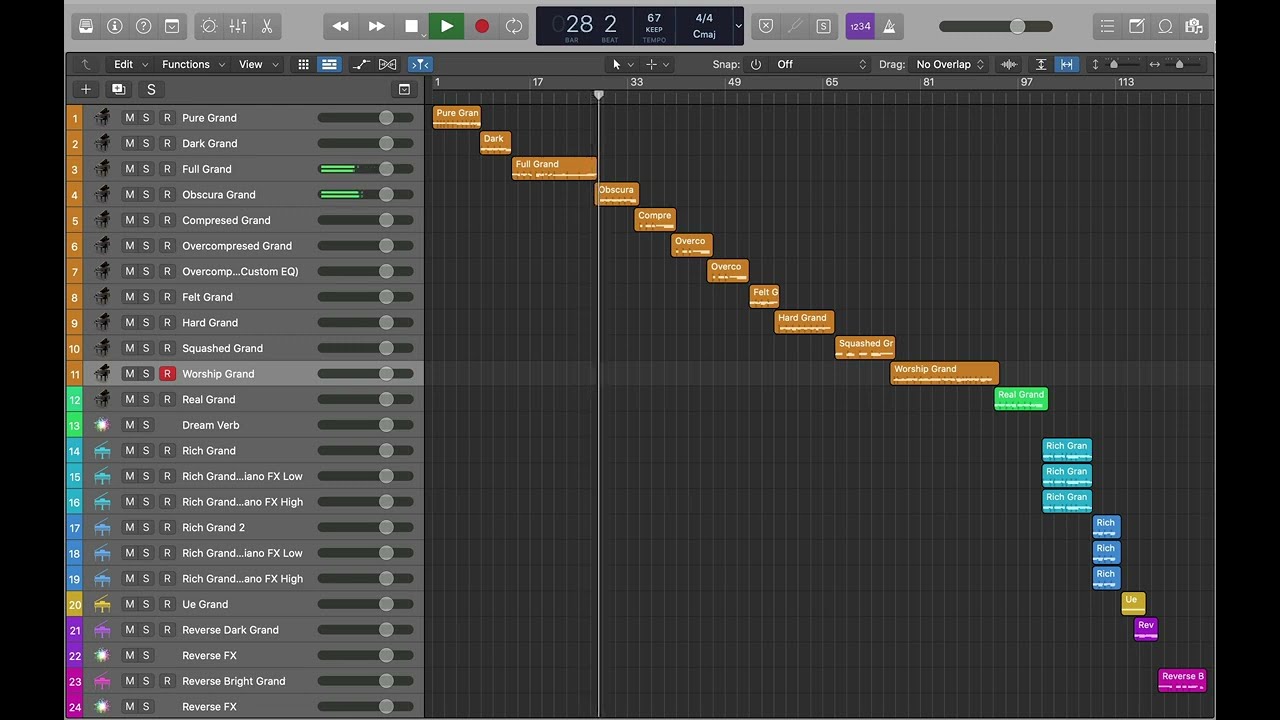Open the Edit menu
The image size is (1280, 720).
point(130,64)
